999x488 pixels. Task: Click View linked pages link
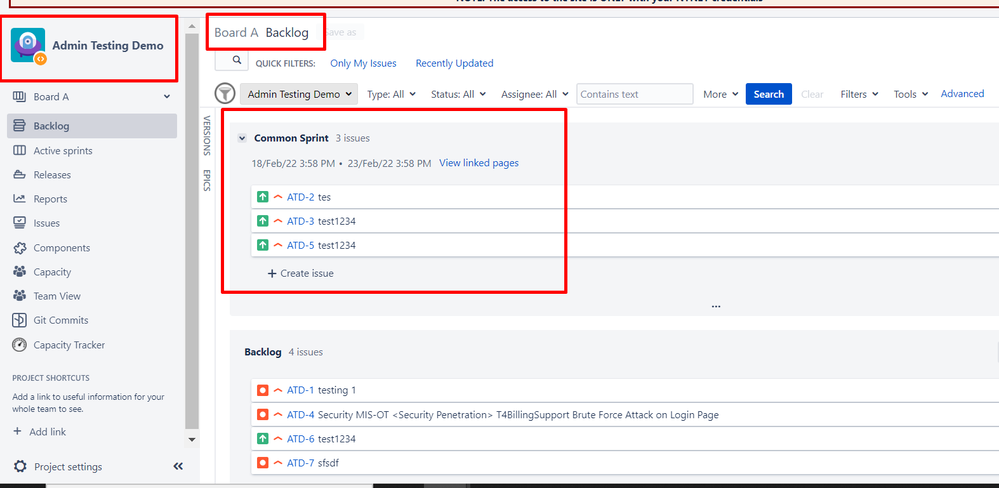[479, 163]
